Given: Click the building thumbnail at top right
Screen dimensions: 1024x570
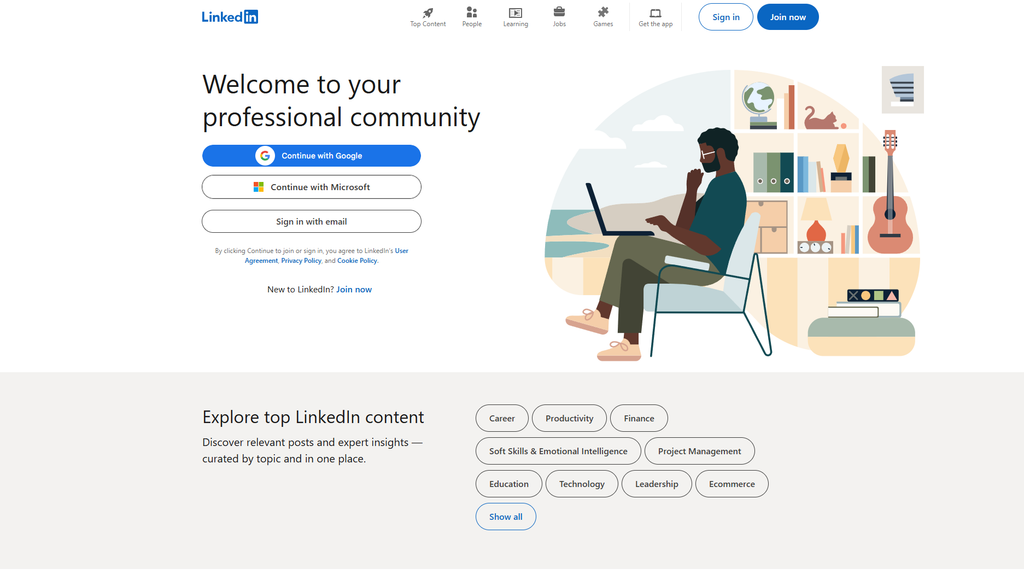Looking at the screenshot, I should pos(903,89).
